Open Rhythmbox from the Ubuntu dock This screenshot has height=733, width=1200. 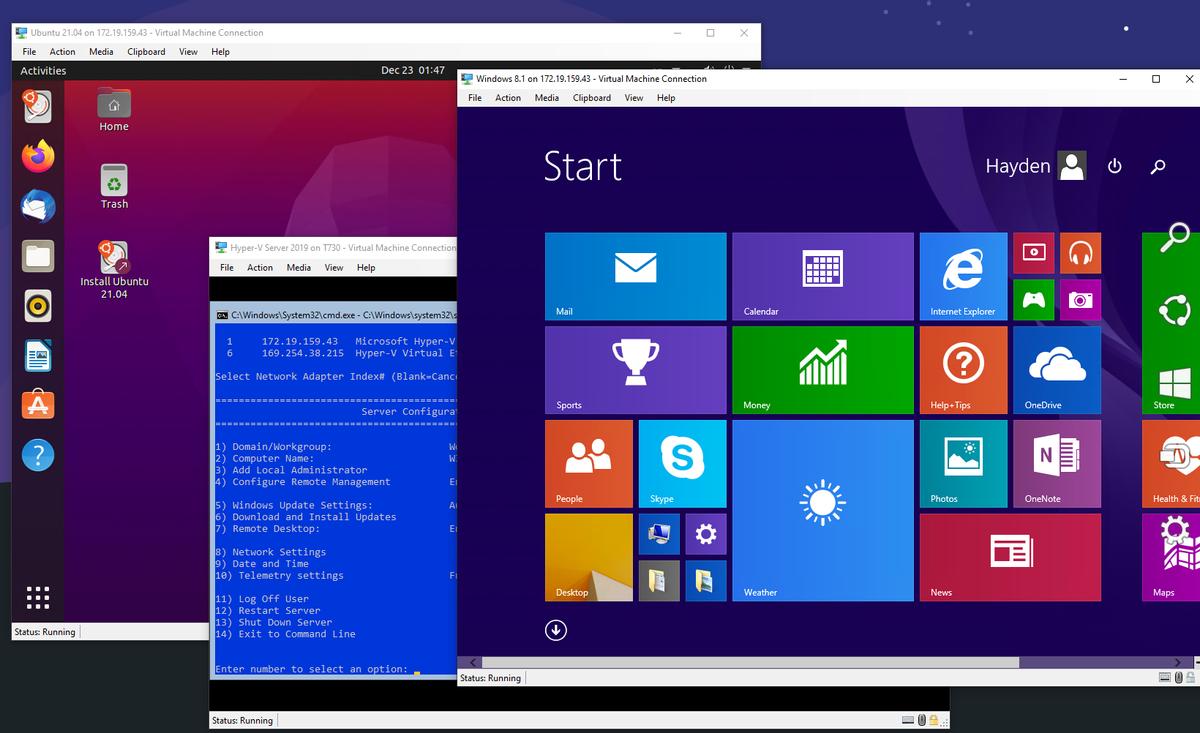coord(37,305)
